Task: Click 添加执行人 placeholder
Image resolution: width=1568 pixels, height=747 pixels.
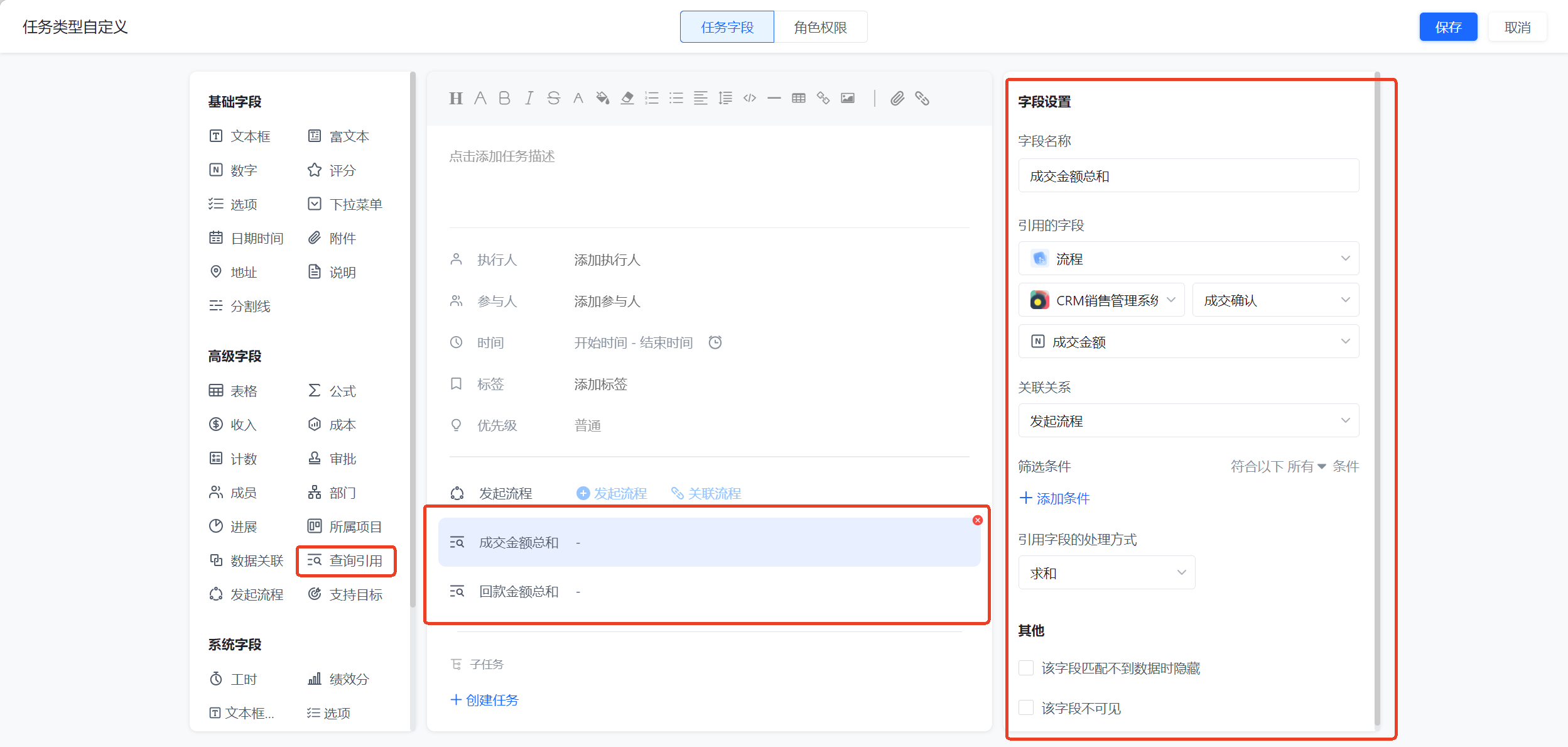Action: click(607, 259)
